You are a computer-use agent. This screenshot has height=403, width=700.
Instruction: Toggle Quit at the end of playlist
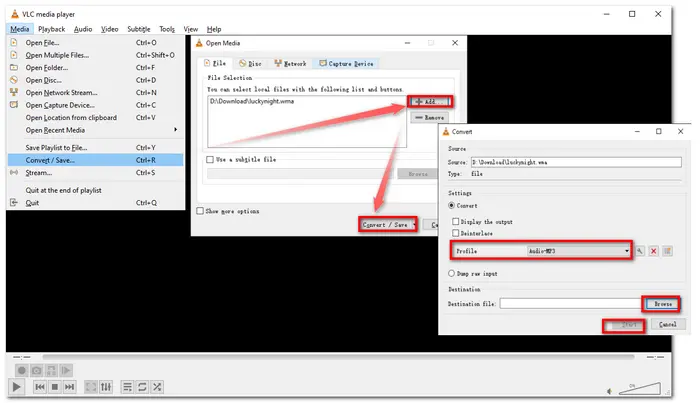tap(96, 190)
